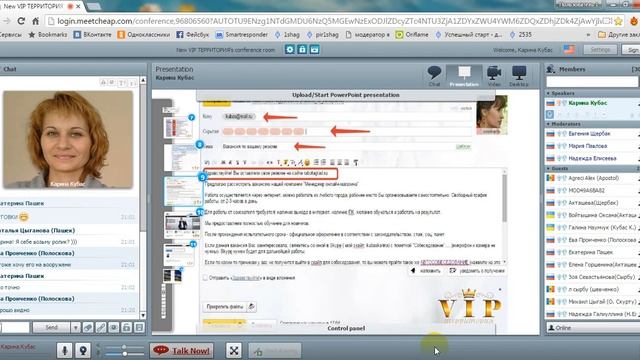Screen dimensions: 640x360
Task: Select slide thumbnail number 10
Action: pos(182,225)
